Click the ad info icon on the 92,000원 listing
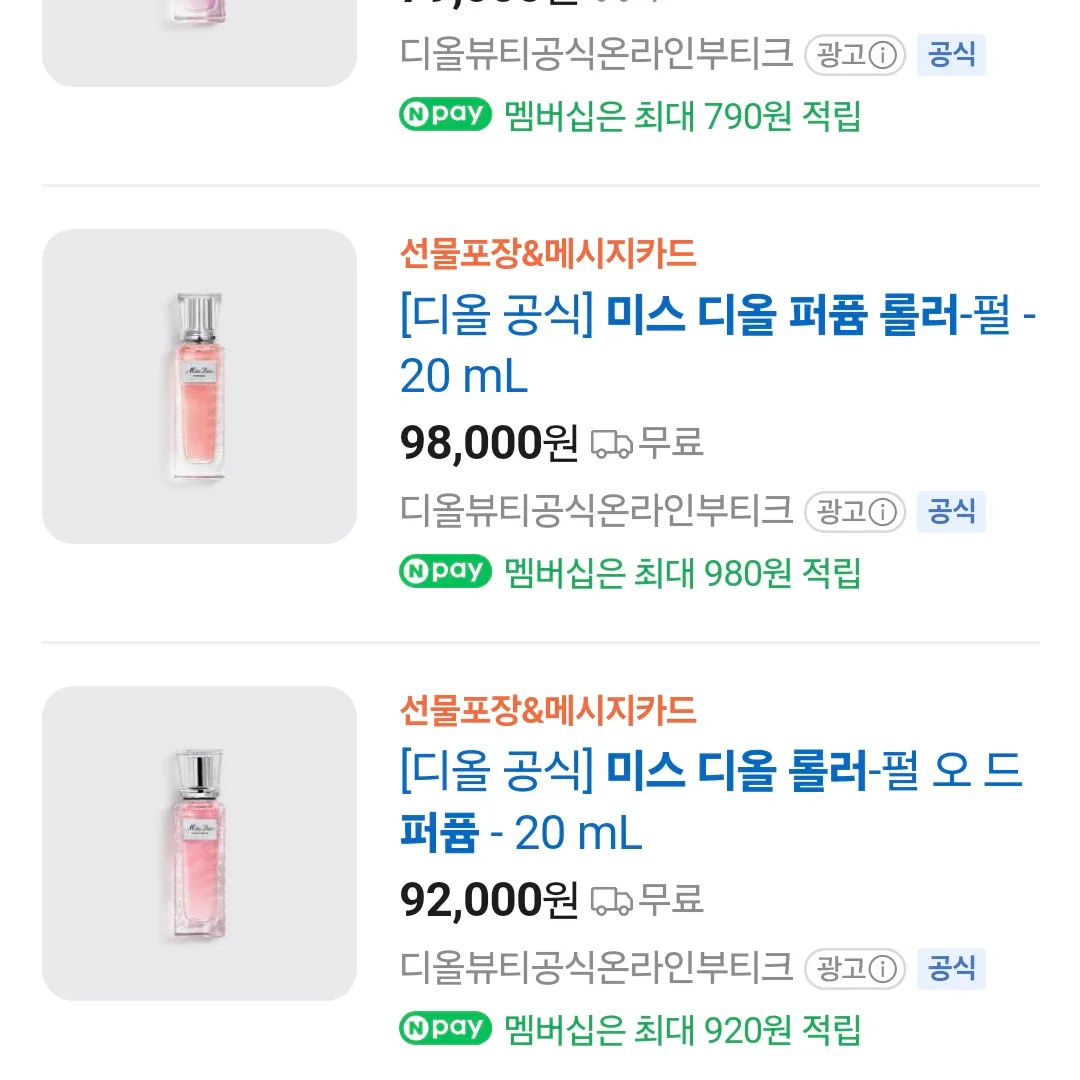 point(881,969)
